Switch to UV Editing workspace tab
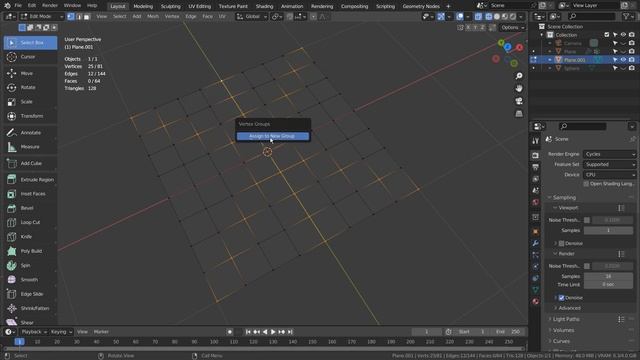Viewport: 640px width, 360px height. tap(200, 6)
